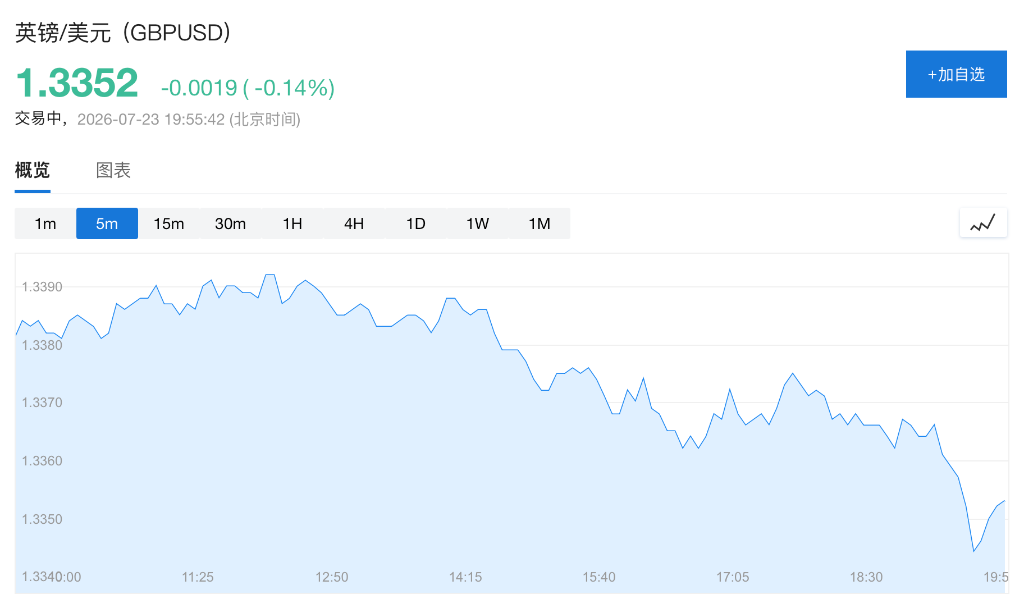1024x609 pixels.
Task: Select the 15m interval
Action: coord(168,223)
